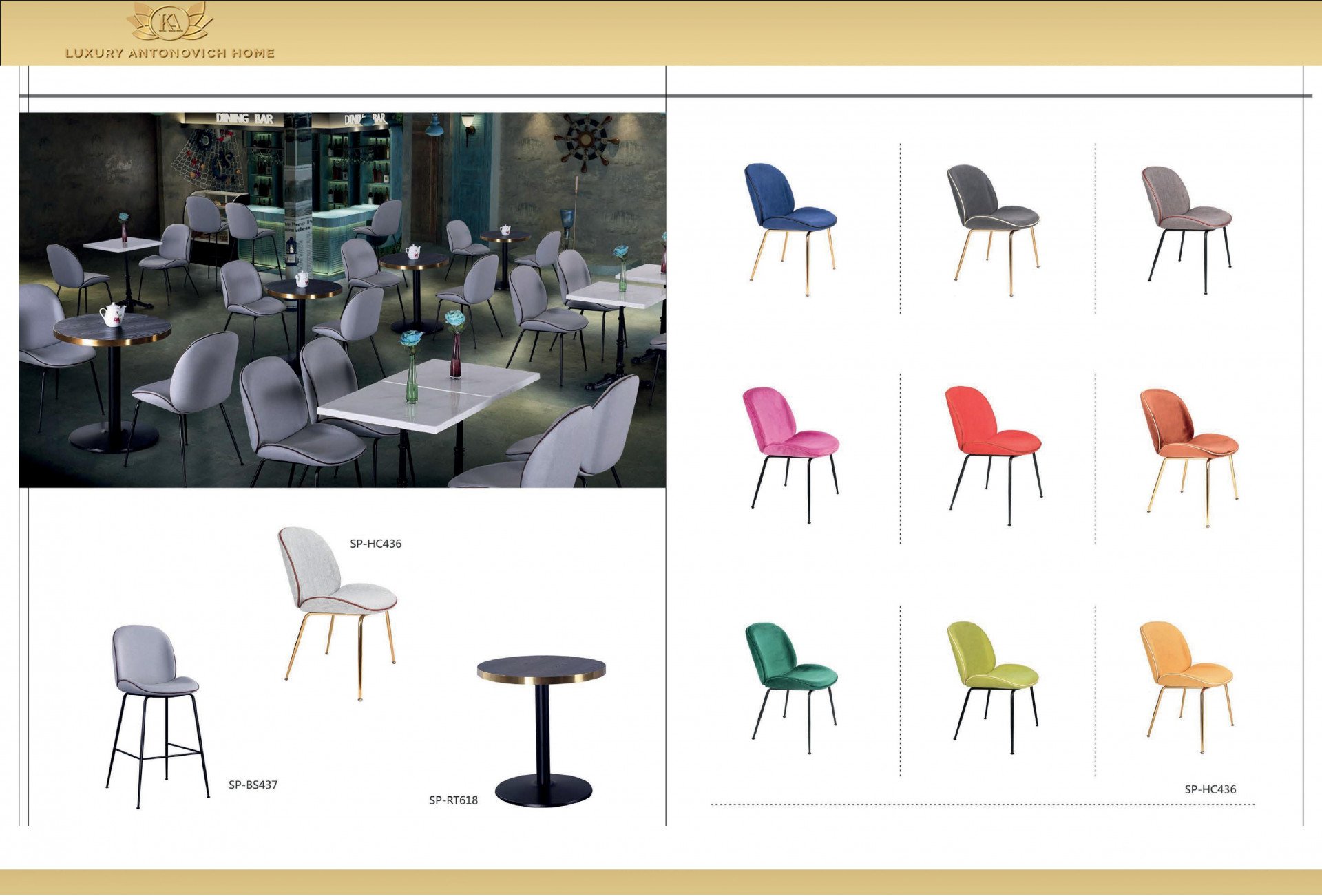Click the SP-RT618 product code
The width and height of the screenshot is (1322, 896).
pos(453,800)
